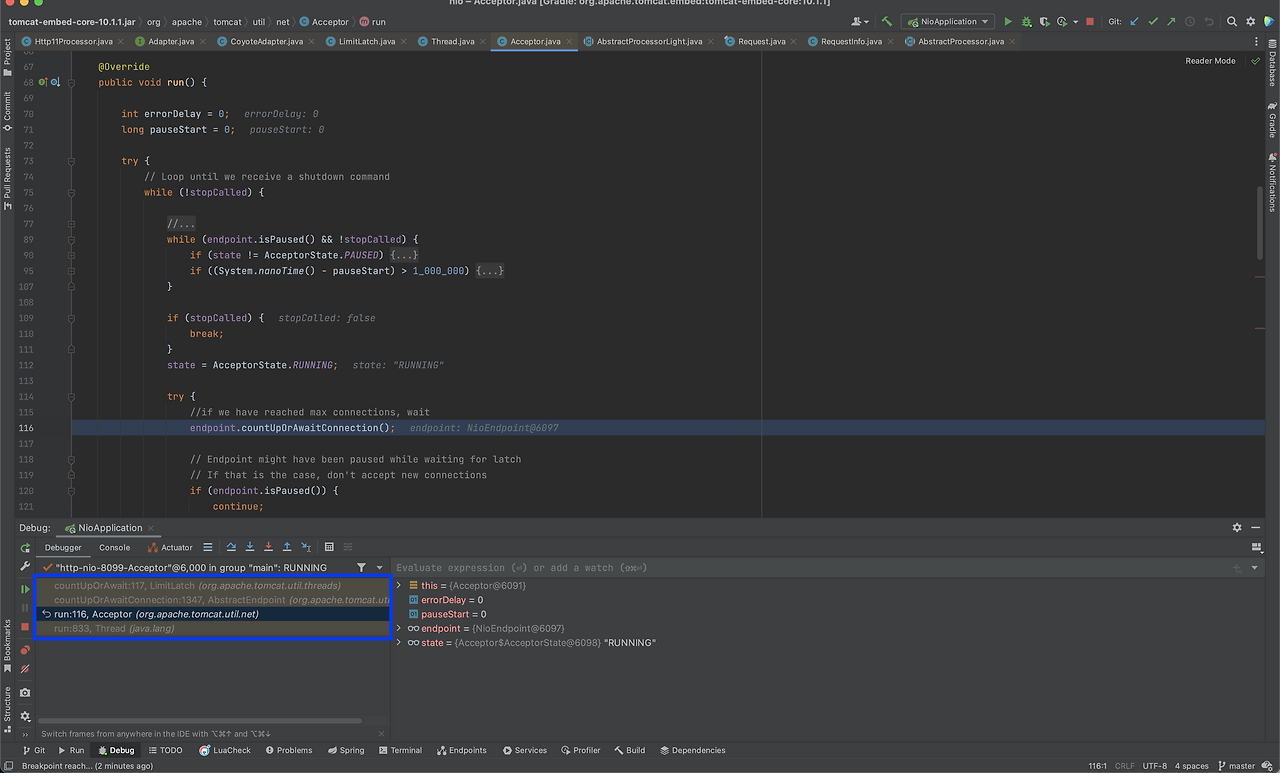
Task: Open the Services tool window button
Action: (x=524, y=750)
